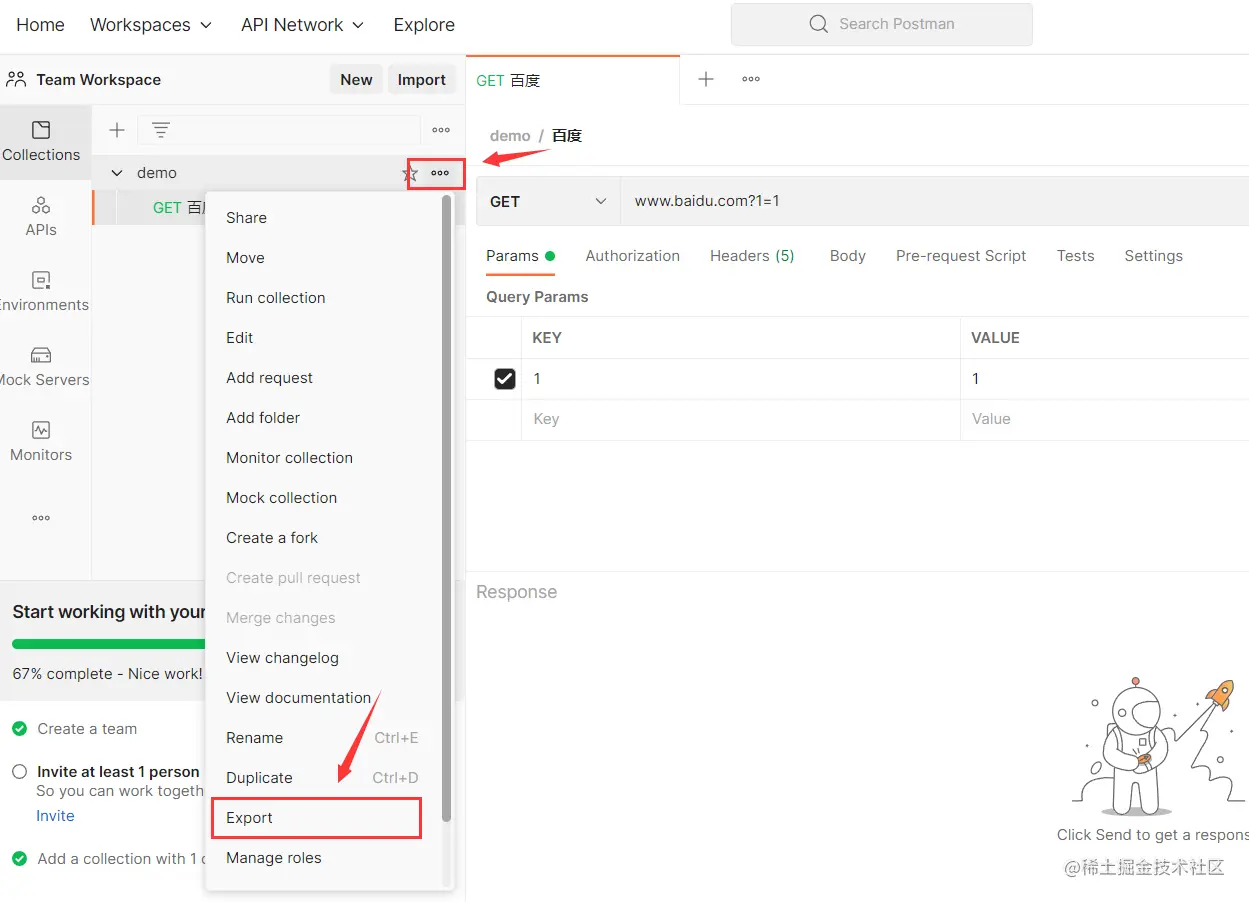Toggle the checkbox for param key 1
The image size is (1249, 902).
click(x=505, y=379)
